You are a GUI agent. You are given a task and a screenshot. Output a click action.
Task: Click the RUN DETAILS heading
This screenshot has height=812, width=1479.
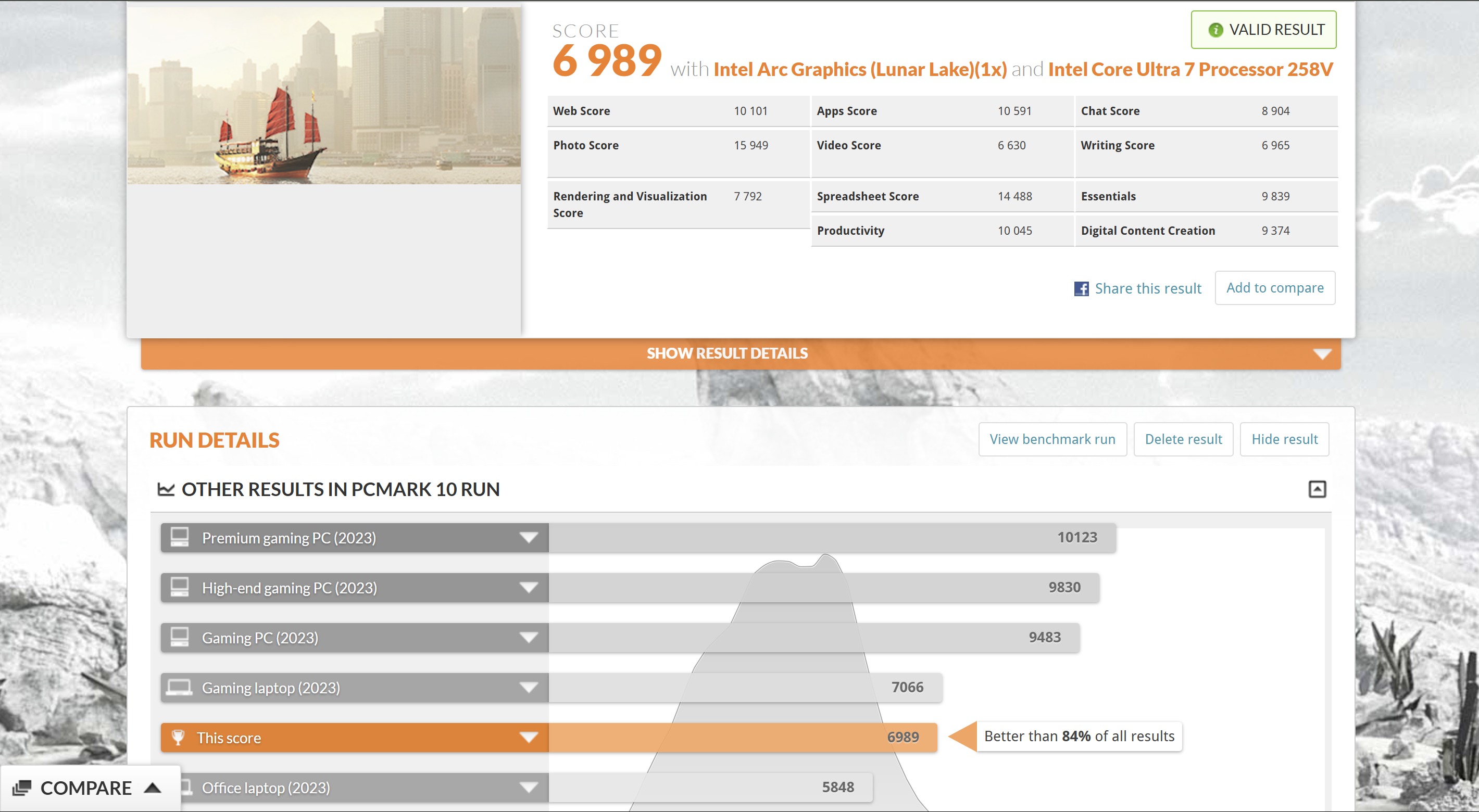click(214, 441)
